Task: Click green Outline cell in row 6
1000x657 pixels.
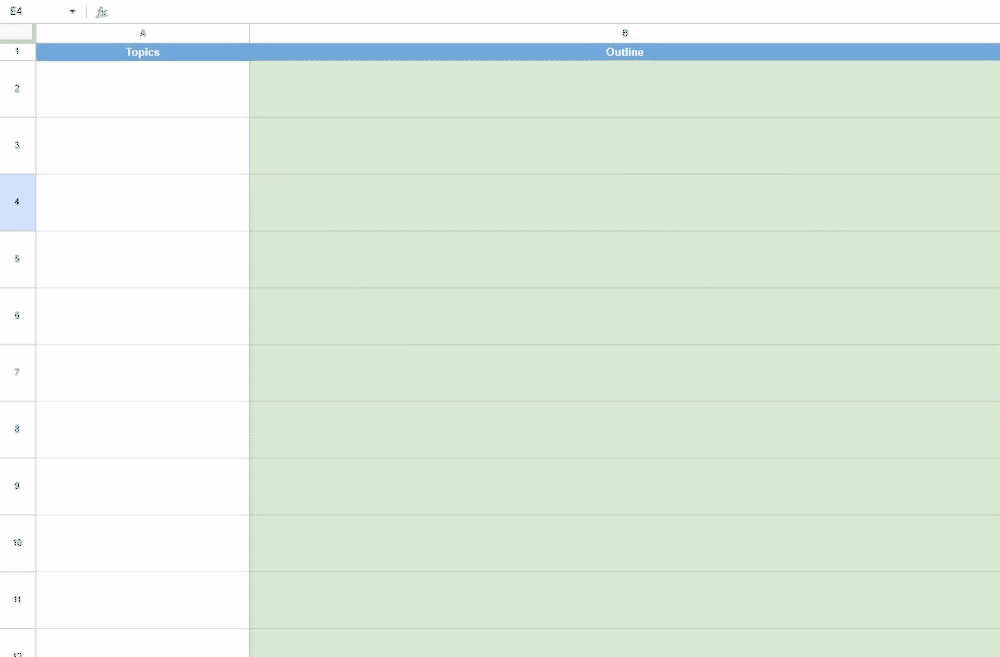Action: 624,316
